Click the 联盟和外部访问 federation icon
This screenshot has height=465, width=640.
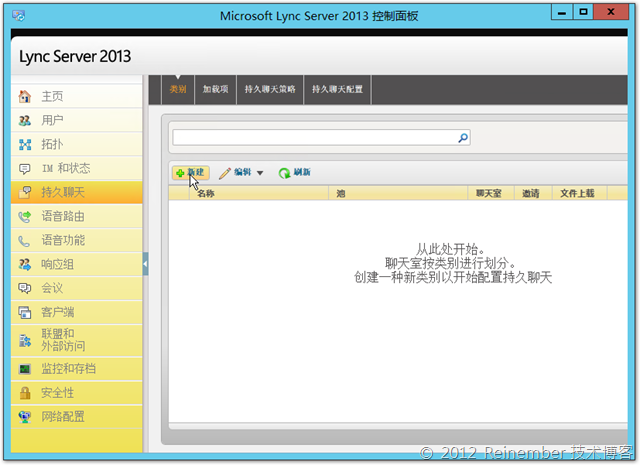25,340
